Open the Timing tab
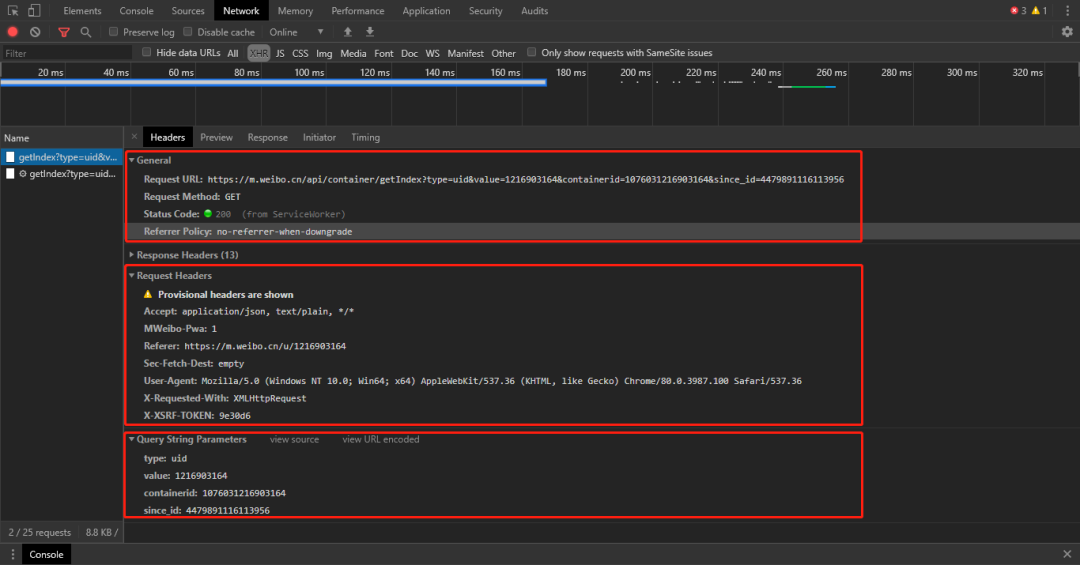Screen dimensions: 1080x565 point(365,137)
